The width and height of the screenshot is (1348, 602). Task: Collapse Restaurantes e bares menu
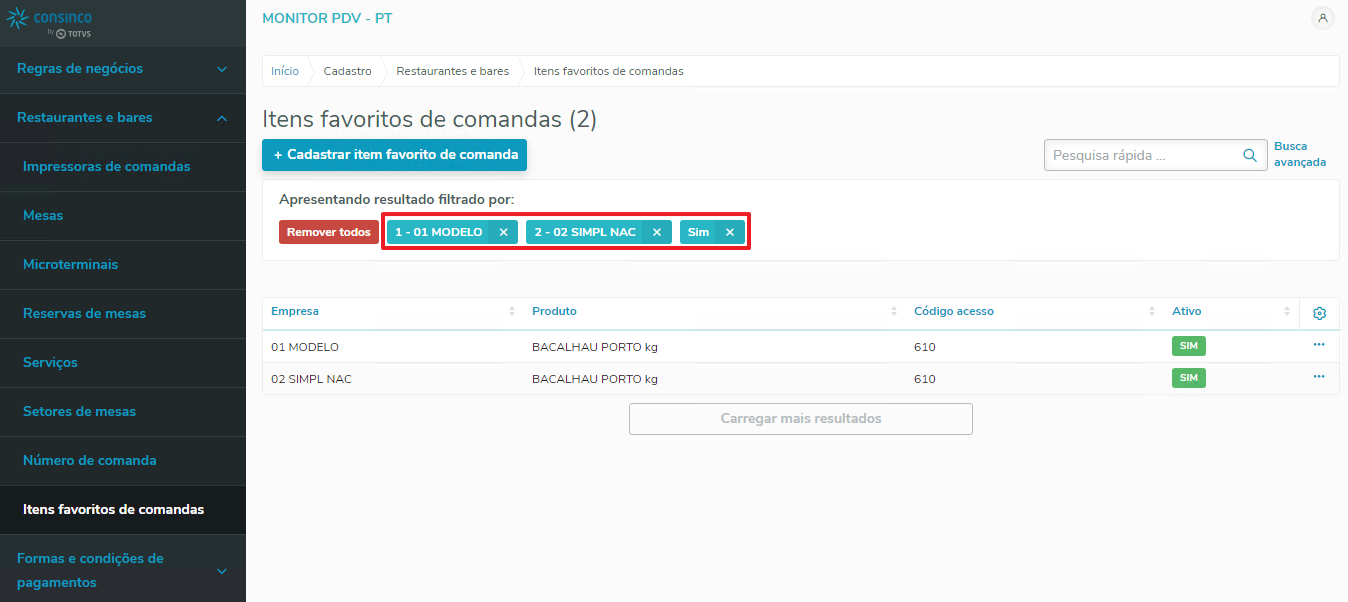point(222,118)
